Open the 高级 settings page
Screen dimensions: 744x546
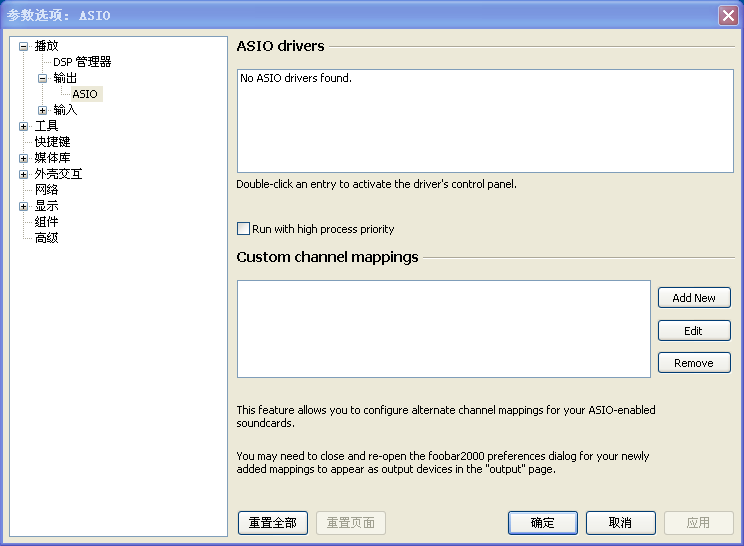46,238
